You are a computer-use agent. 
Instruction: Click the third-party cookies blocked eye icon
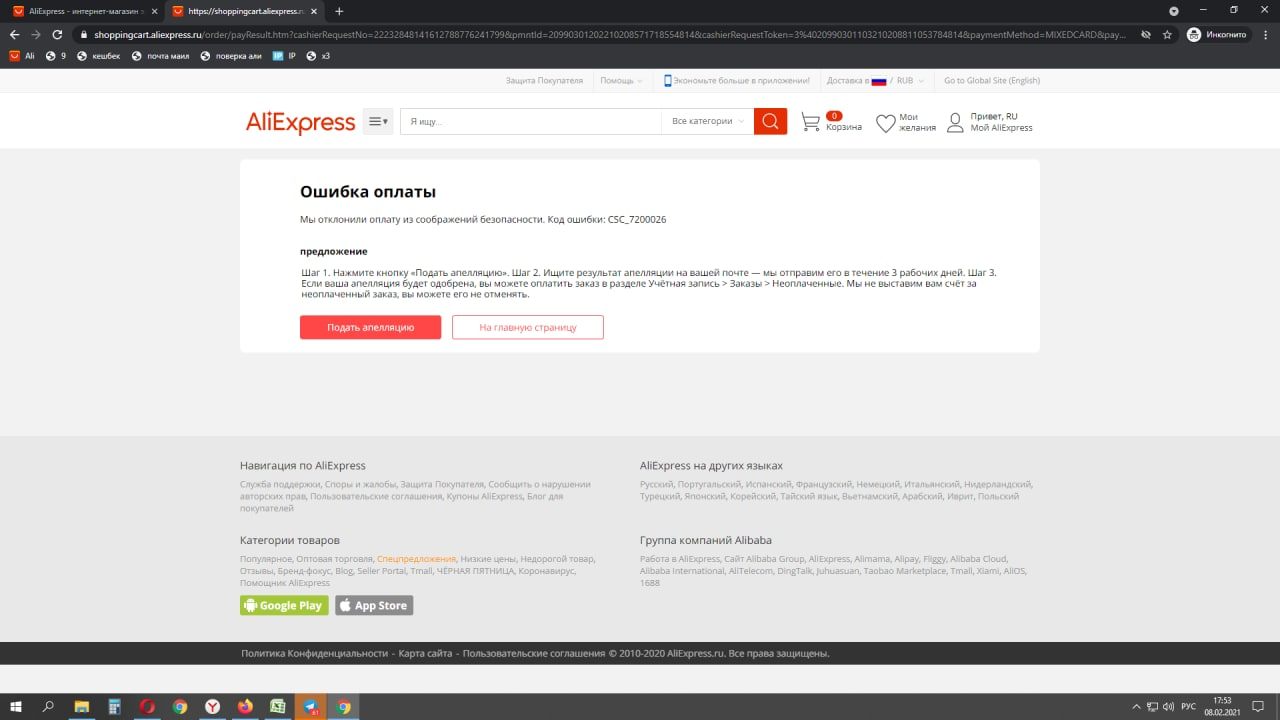click(x=1146, y=34)
